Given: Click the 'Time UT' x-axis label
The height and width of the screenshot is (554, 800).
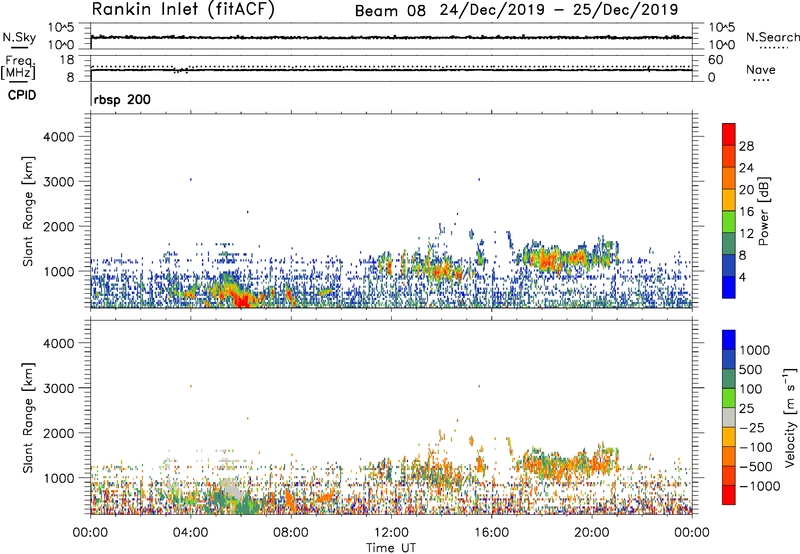Looking at the screenshot, I should pyautogui.click(x=391, y=548).
